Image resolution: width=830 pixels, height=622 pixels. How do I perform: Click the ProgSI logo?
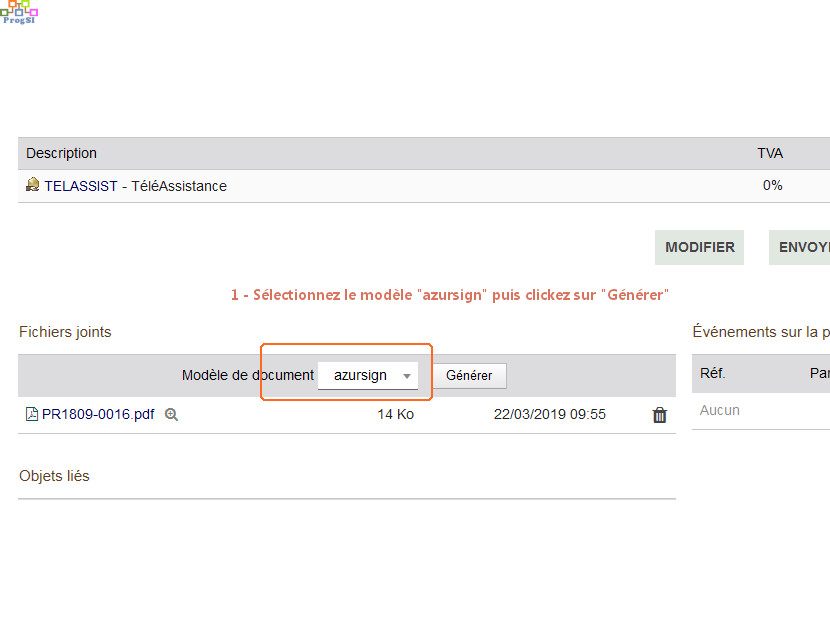(19, 12)
